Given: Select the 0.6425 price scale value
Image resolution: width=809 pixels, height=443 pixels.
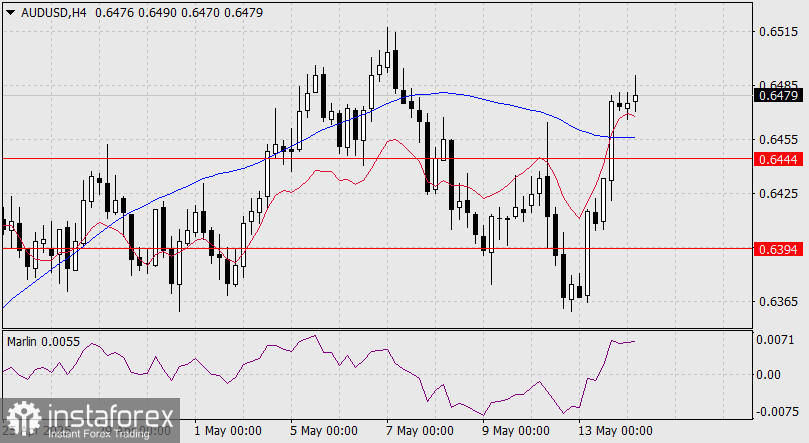Looking at the screenshot, I should [778, 194].
